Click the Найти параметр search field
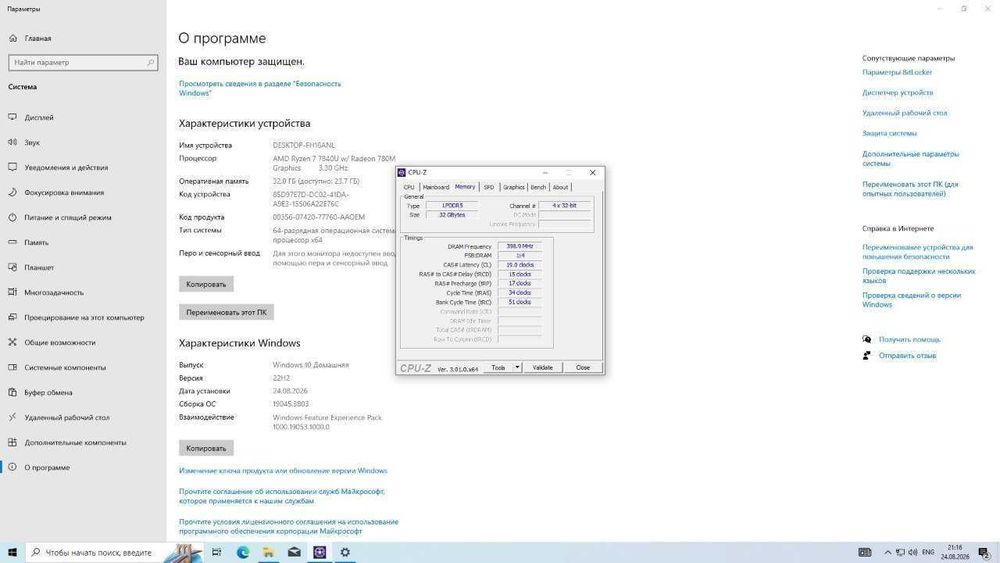1000x563 pixels. click(x=83, y=62)
